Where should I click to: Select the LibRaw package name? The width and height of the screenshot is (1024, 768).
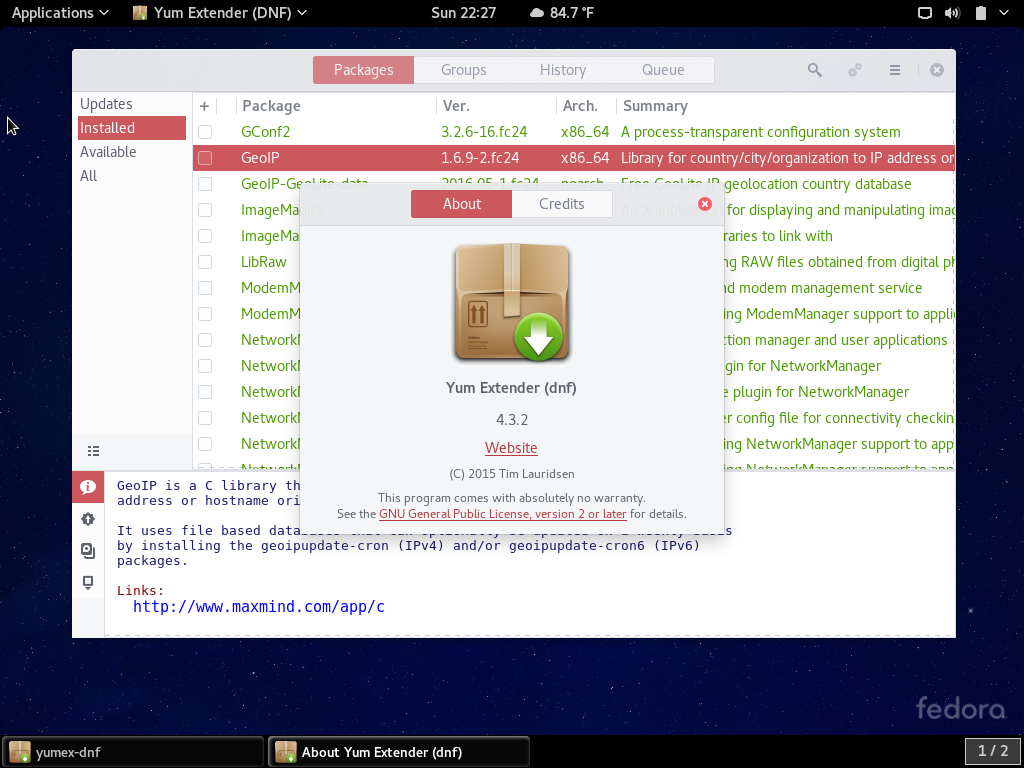(264, 262)
